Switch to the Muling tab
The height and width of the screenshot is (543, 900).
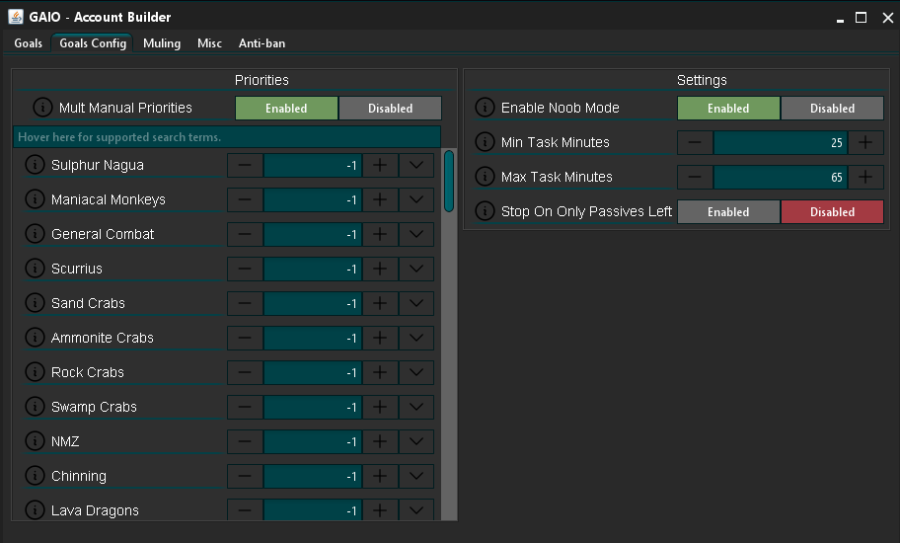162,43
